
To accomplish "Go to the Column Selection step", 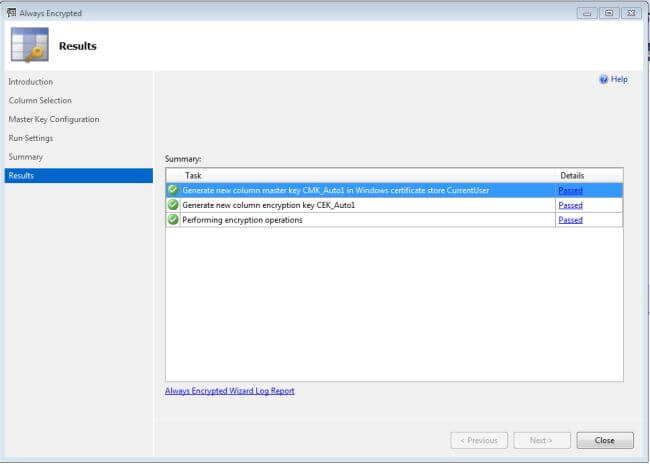I will click(40, 100).
